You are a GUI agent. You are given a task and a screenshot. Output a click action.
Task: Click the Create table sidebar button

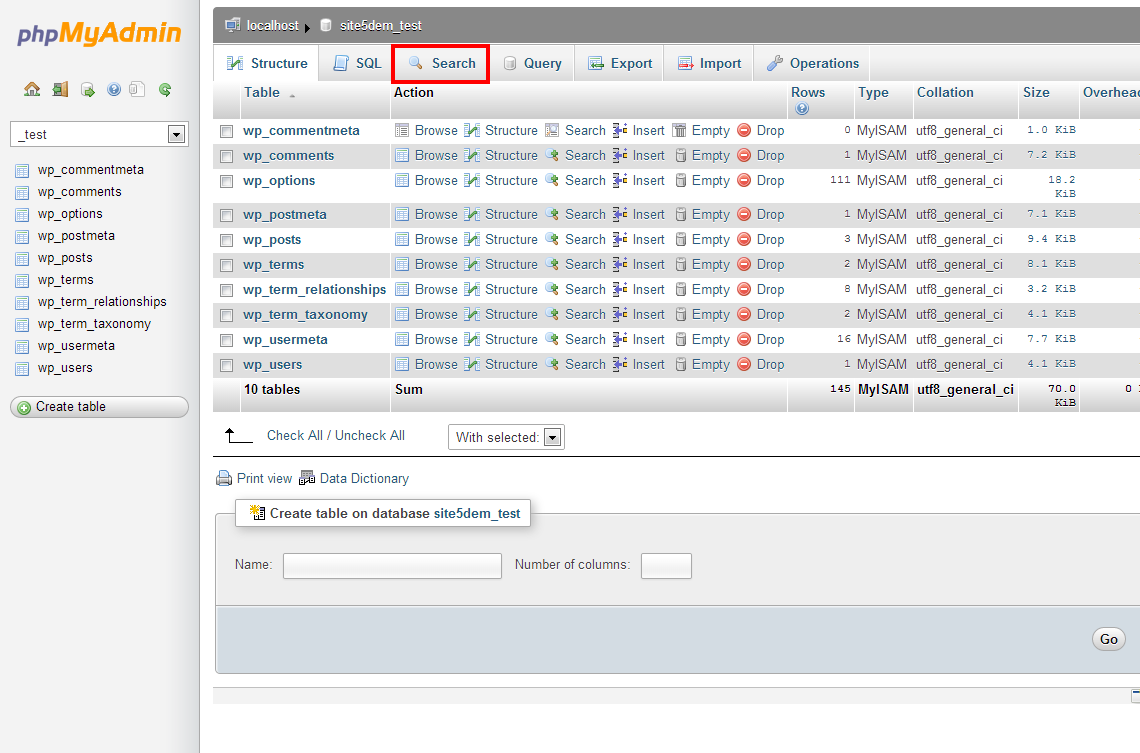[x=100, y=407]
